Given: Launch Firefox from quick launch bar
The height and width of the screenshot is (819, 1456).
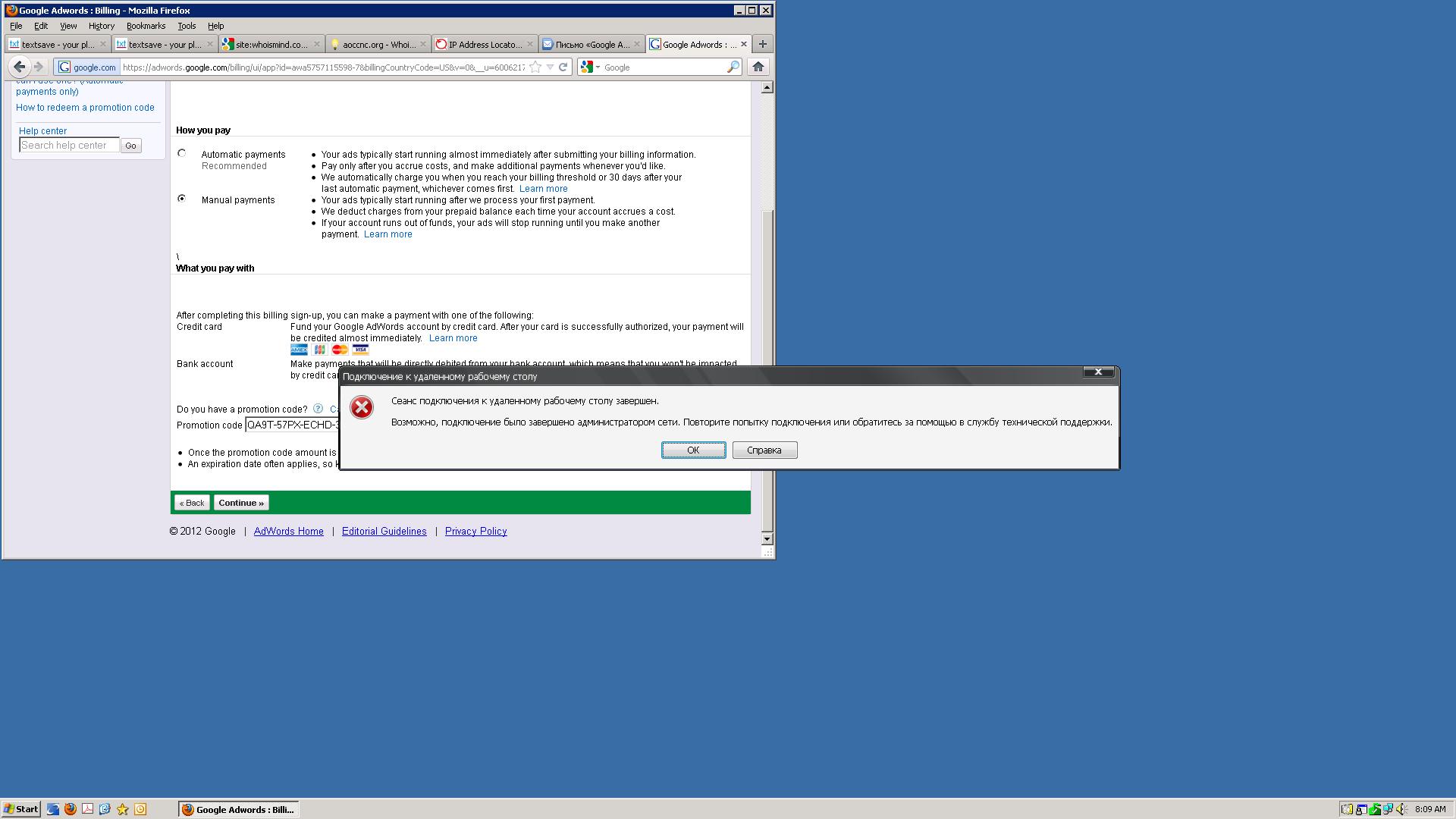Looking at the screenshot, I should click(70, 809).
